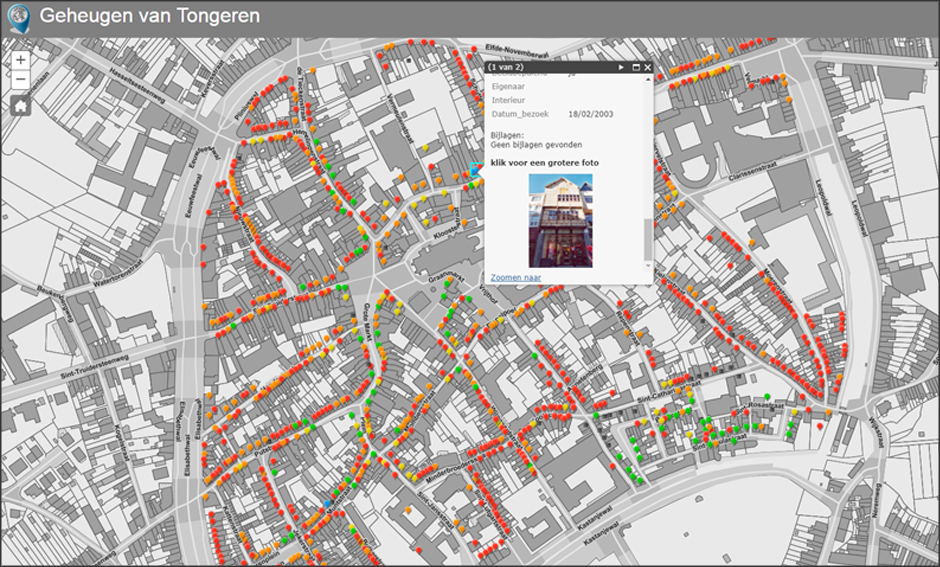Open the larger building photo thumbnail

coord(561,221)
